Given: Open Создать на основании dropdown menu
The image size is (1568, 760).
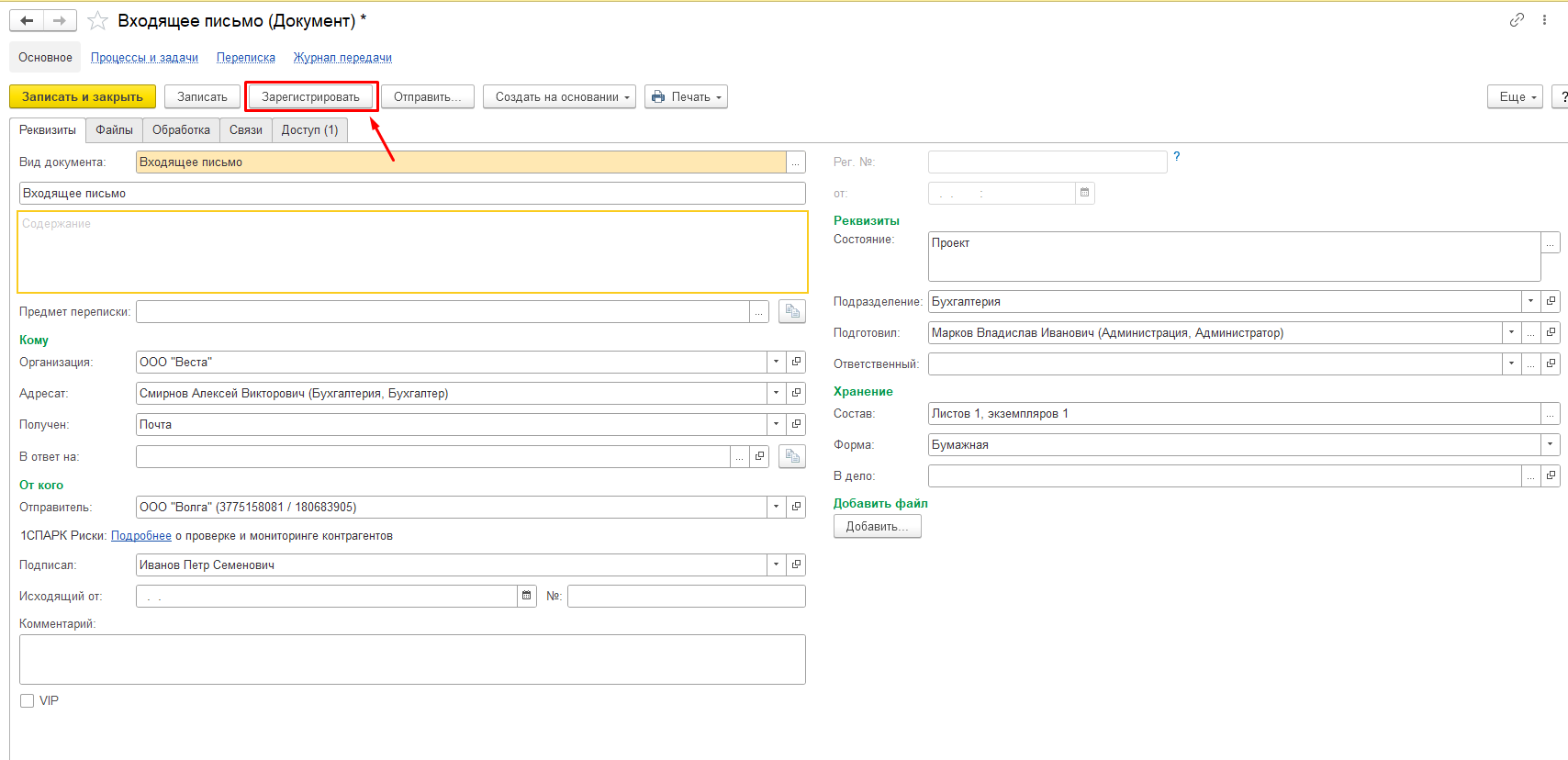Looking at the screenshot, I should pos(559,96).
